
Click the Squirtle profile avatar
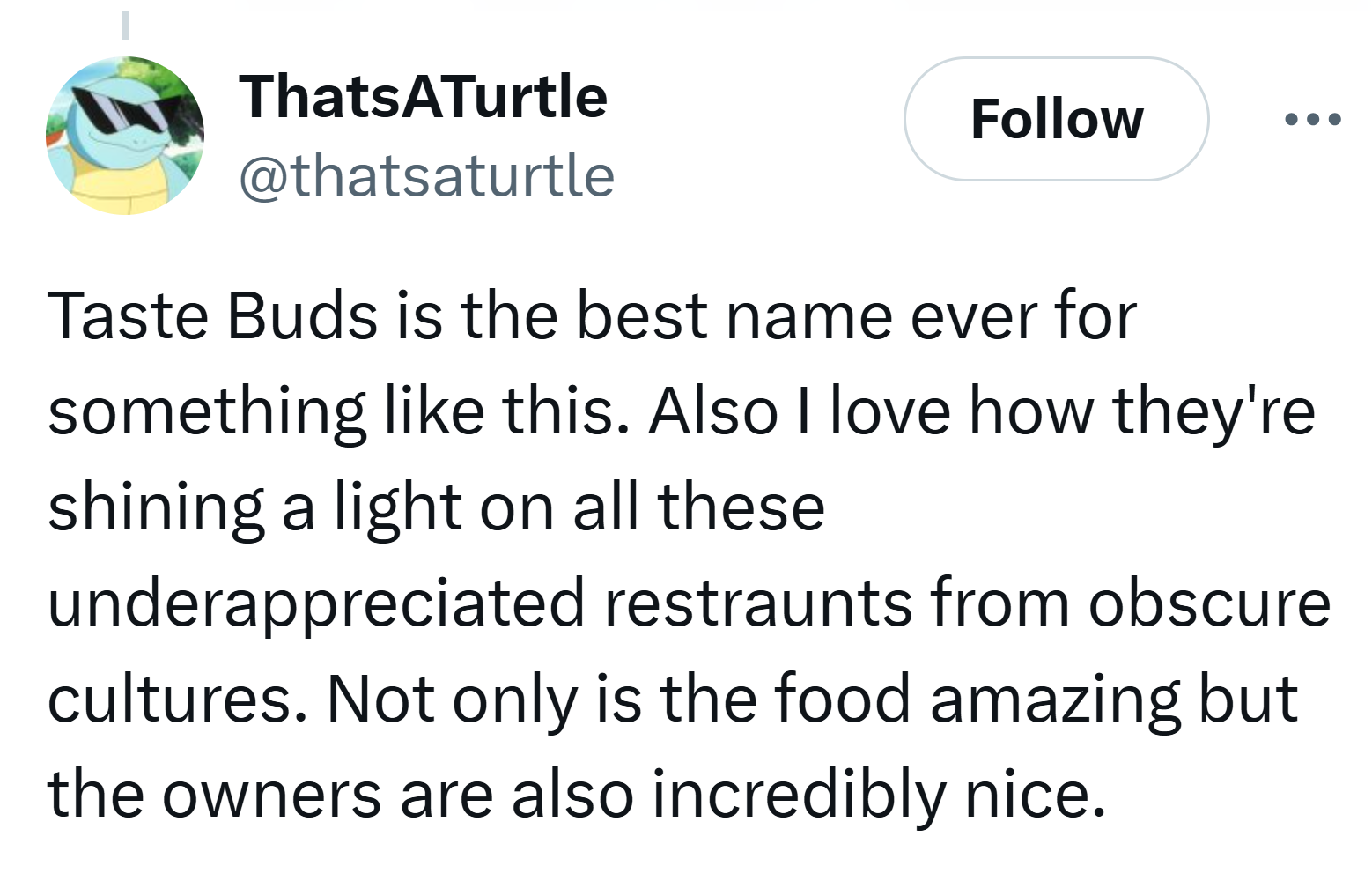point(125,136)
